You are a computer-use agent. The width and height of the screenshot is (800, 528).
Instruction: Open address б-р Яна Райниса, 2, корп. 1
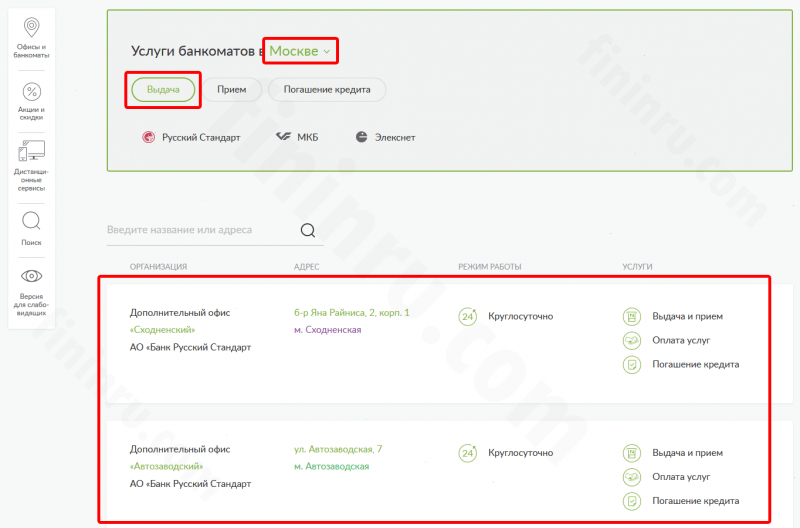point(352,313)
